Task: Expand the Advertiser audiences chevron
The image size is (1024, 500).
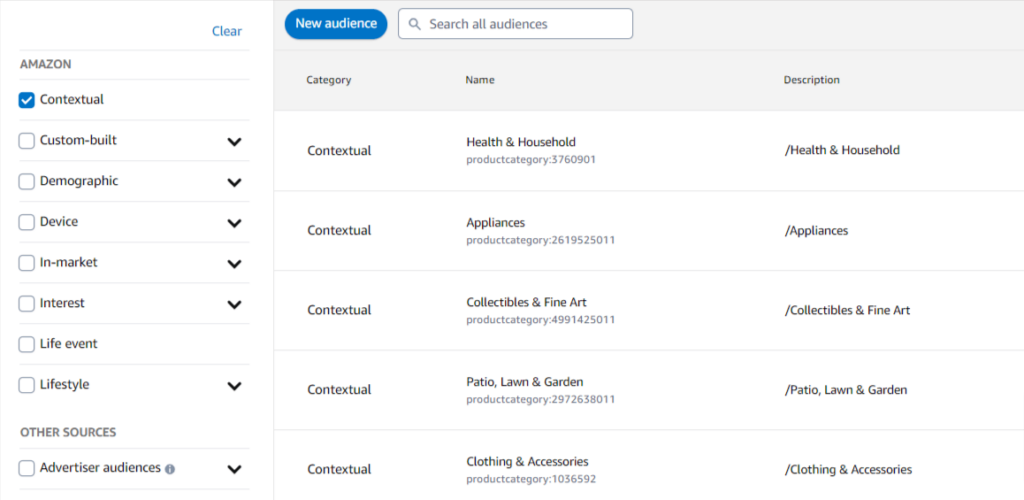Action: [234, 469]
